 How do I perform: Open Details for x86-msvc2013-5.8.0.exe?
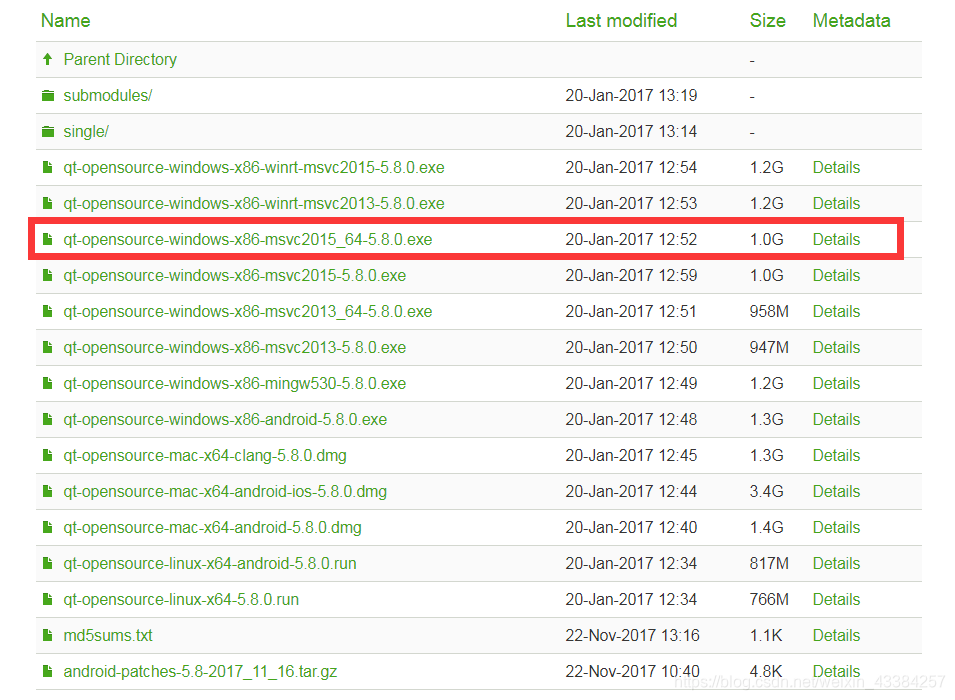836,347
